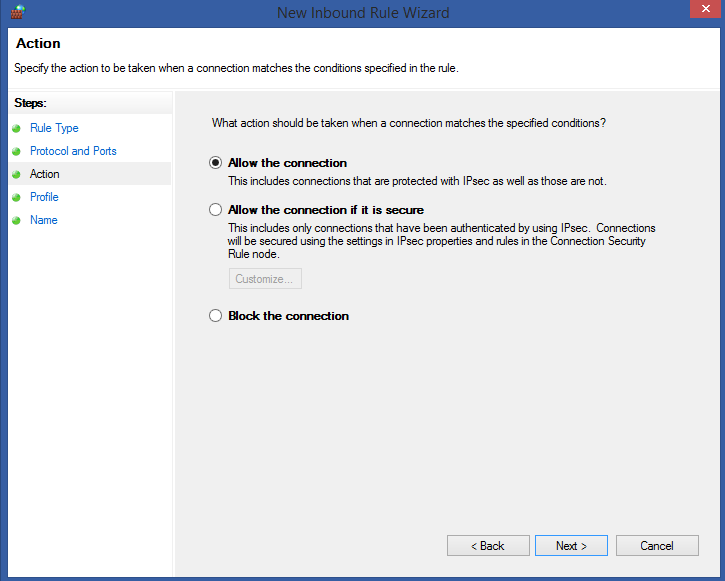725x581 pixels.
Task: Click the Next button
Action: pos(571,546)
